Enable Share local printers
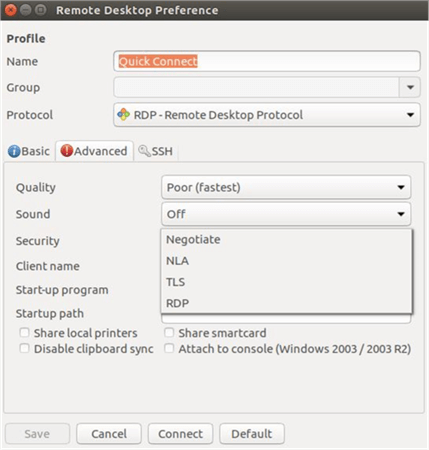This screenshot has height=450, width=429. 24,332
